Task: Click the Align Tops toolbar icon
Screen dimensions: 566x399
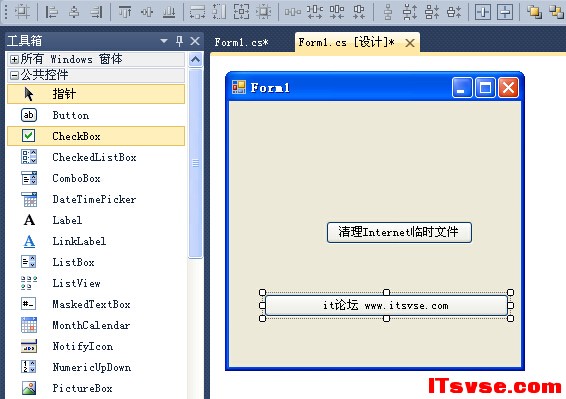Action: coord(125,12)
